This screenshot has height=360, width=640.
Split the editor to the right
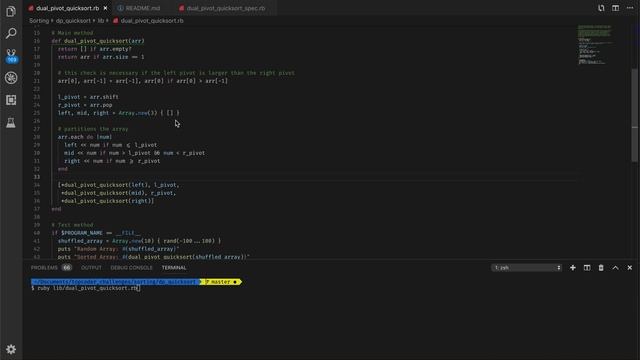pos(616,8)
